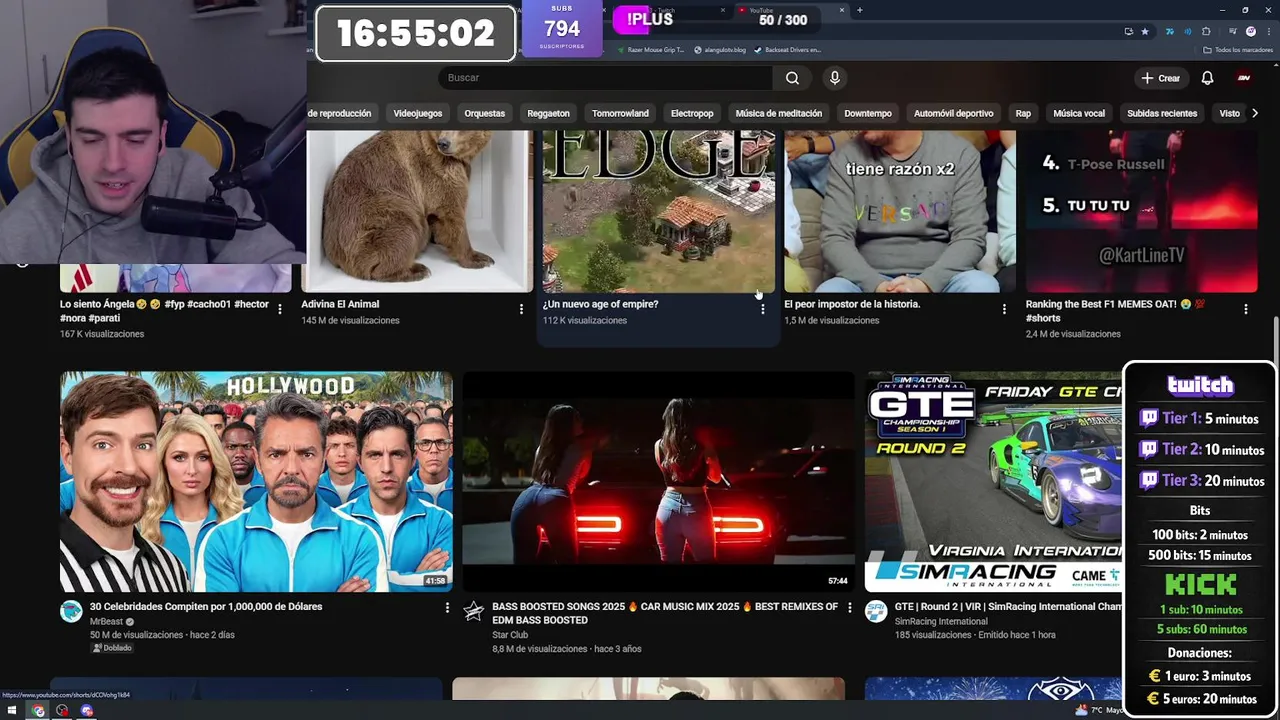Open the age of empire short thumbnail

(x=659, y=211)
